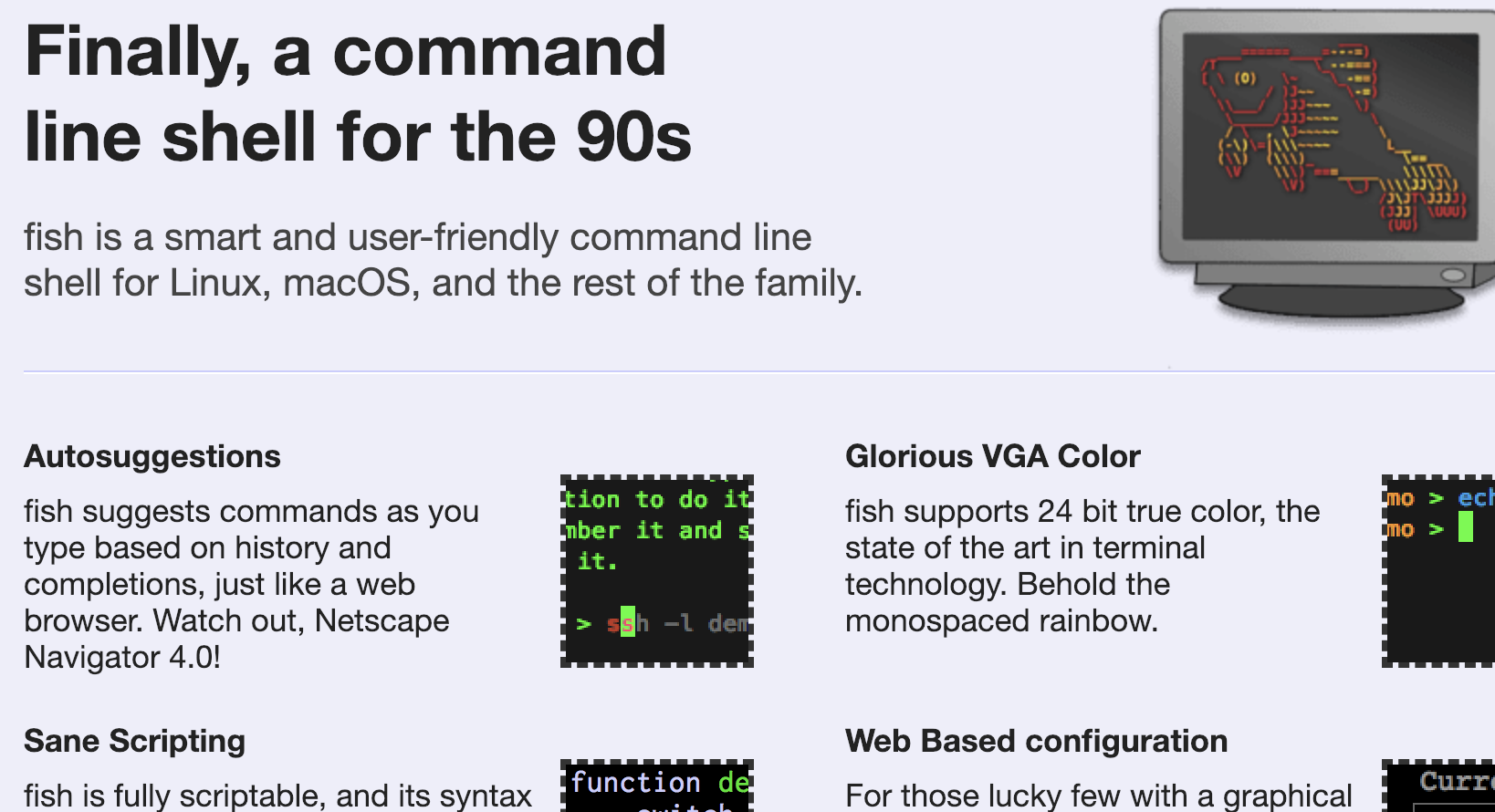
Task: Open the Autosuggestions terminal screenshot
Action: pos(656,570)
